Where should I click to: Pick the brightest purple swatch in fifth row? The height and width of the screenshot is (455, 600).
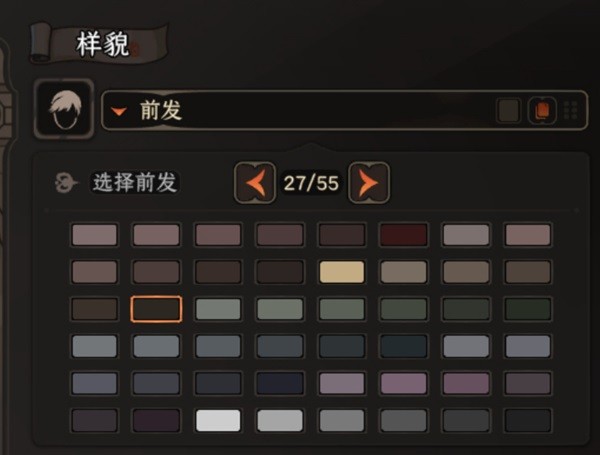coord(404,383)
